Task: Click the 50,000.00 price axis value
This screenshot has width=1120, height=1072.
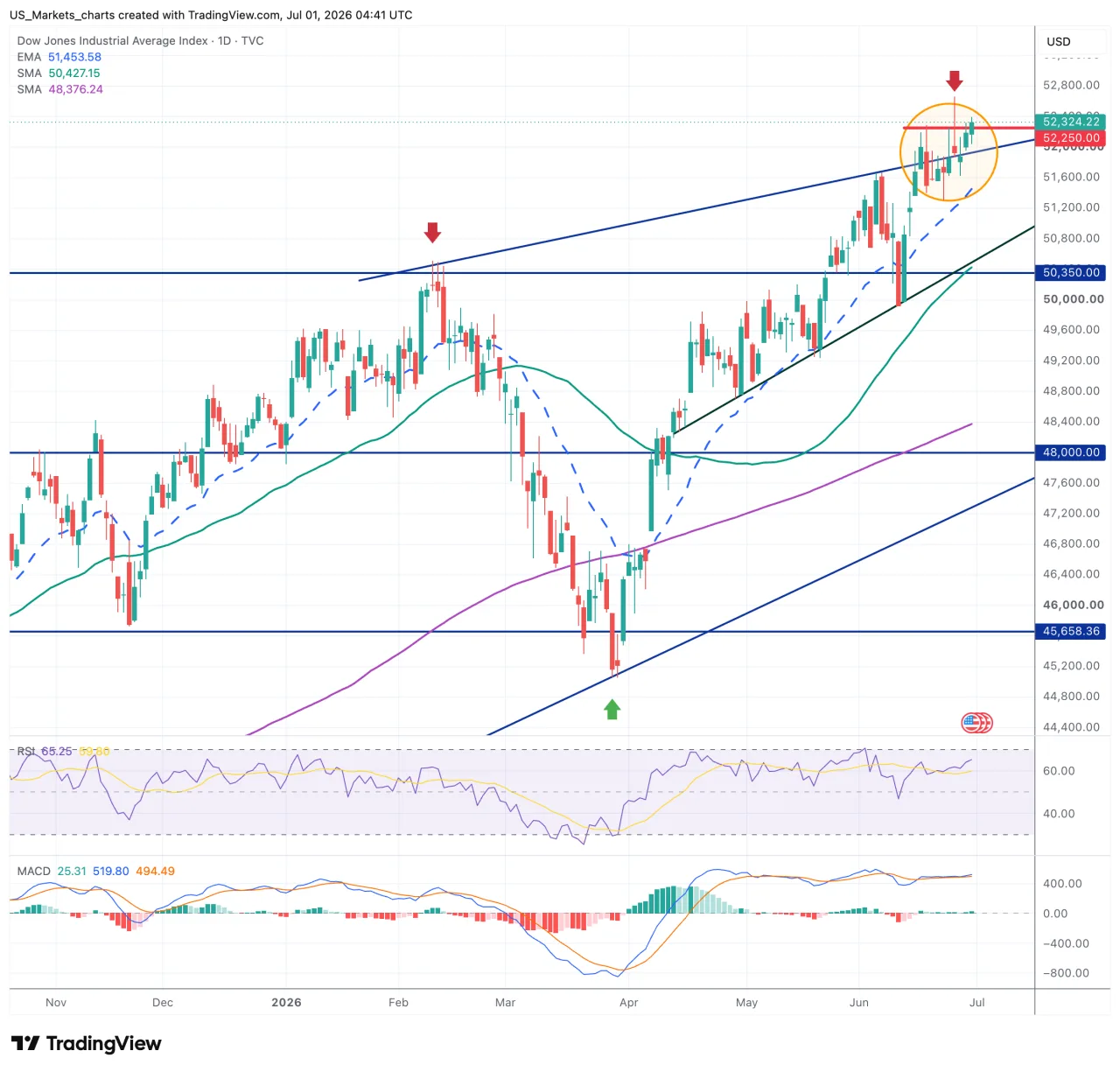Action: point(1073,299)
